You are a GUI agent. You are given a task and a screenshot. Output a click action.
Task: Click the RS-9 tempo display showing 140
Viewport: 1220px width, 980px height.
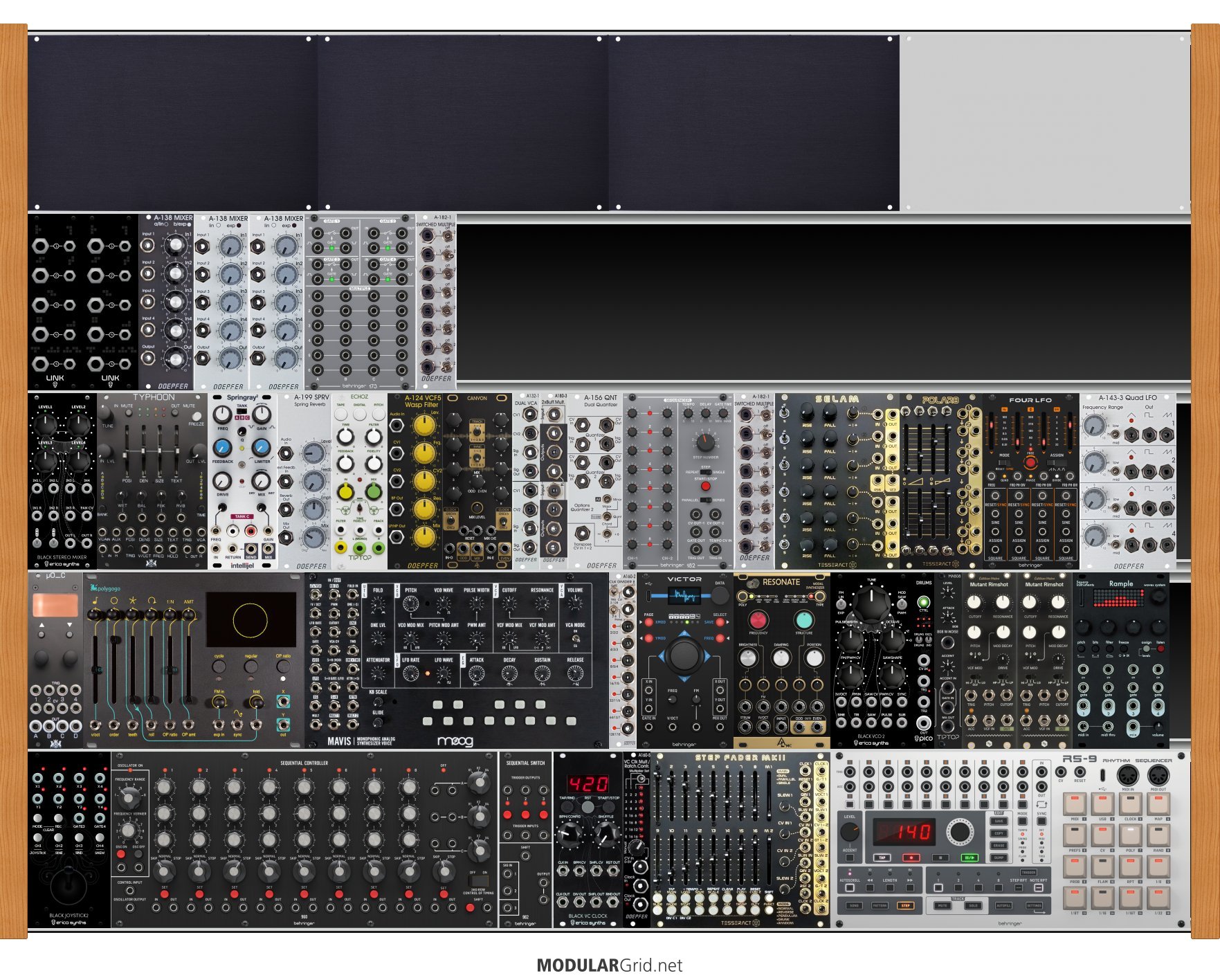coord(904,832)
